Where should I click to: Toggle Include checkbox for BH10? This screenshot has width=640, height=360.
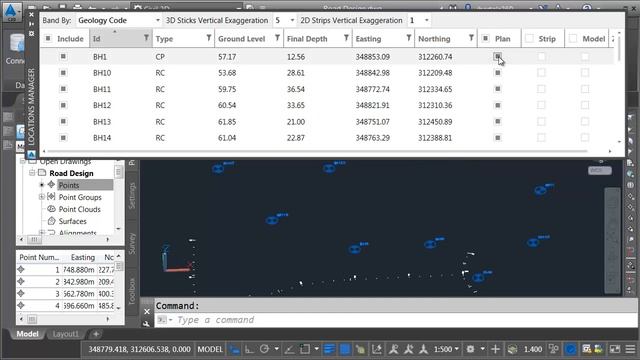63,73
